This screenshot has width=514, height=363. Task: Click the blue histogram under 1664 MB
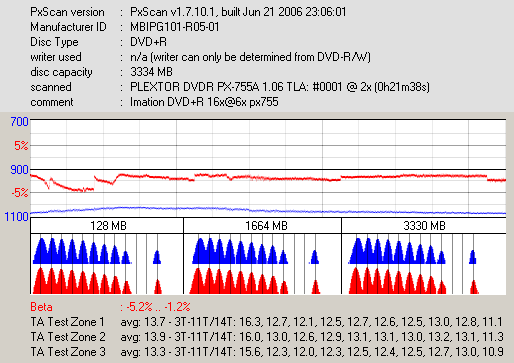point(256,251)
